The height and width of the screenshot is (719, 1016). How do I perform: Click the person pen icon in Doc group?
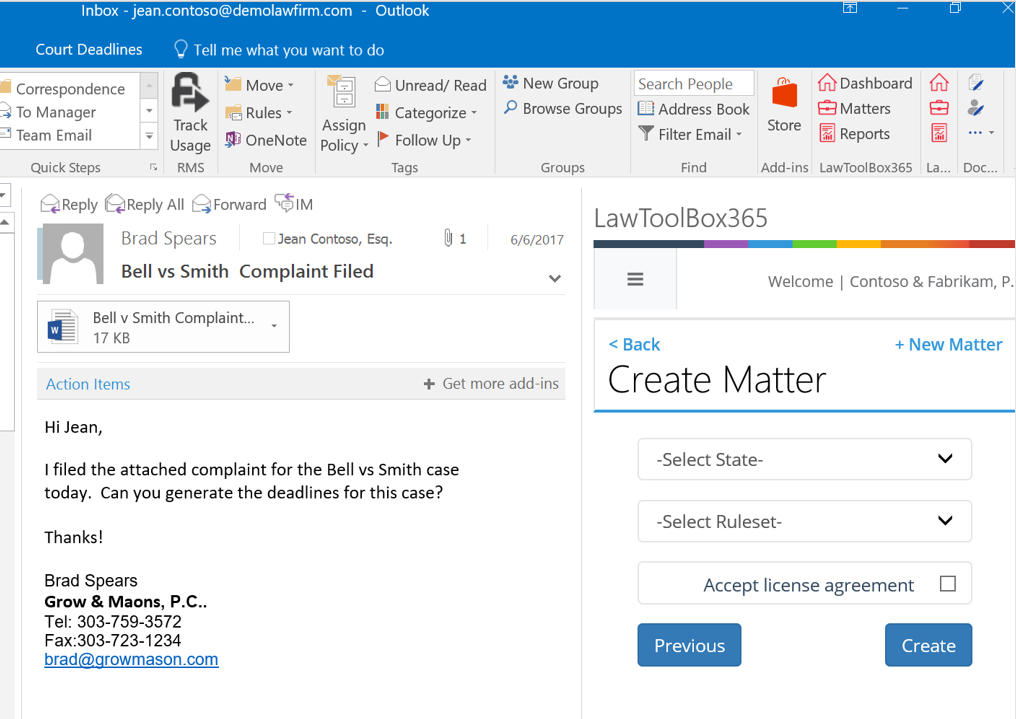coord(976,108)
